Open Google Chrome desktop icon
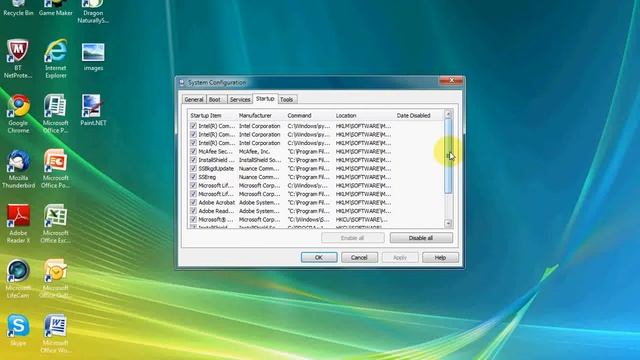 pyautogui.click(x=18, y=113)
